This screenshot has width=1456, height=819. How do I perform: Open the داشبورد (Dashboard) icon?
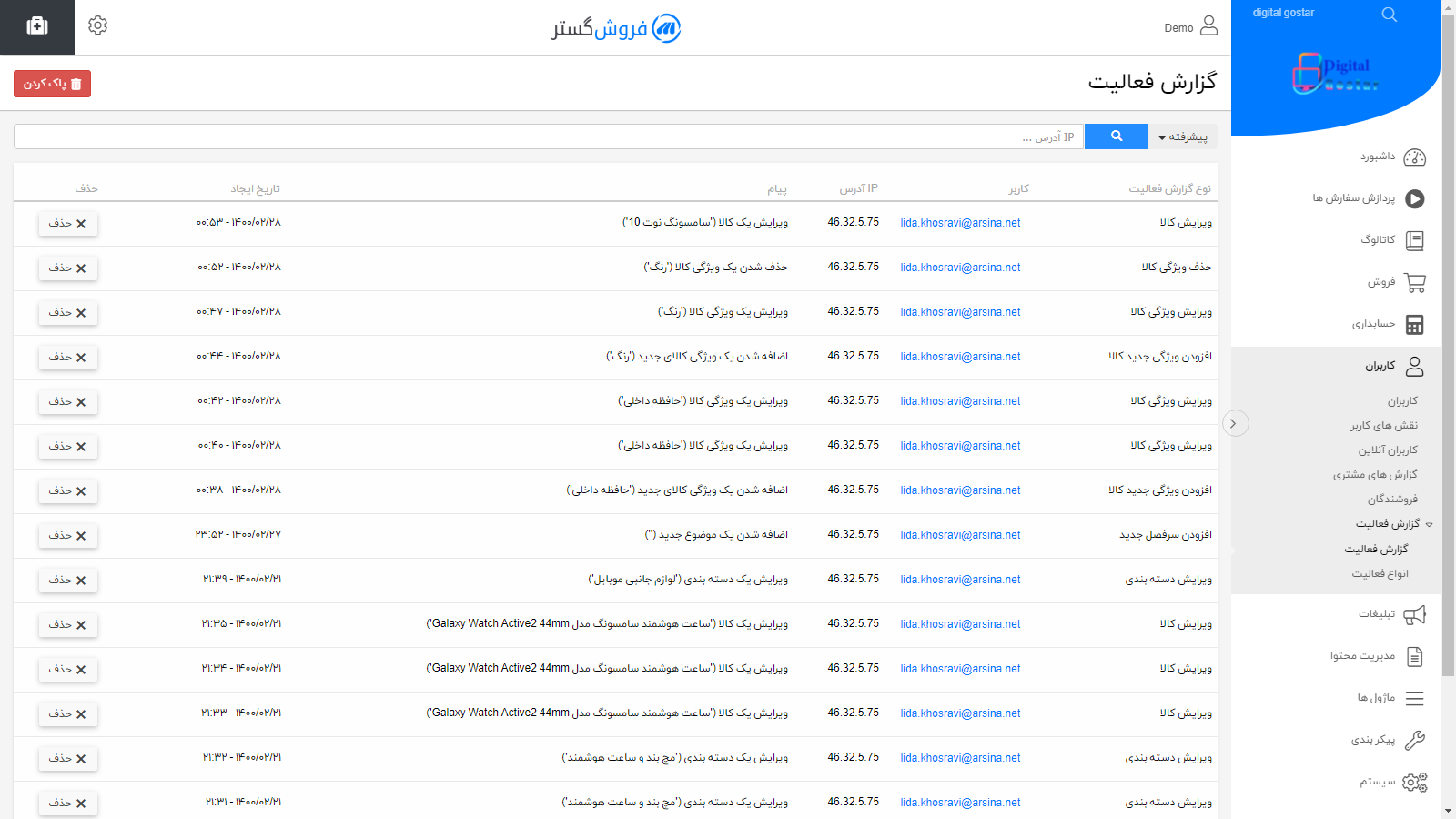coord(1414,157)
